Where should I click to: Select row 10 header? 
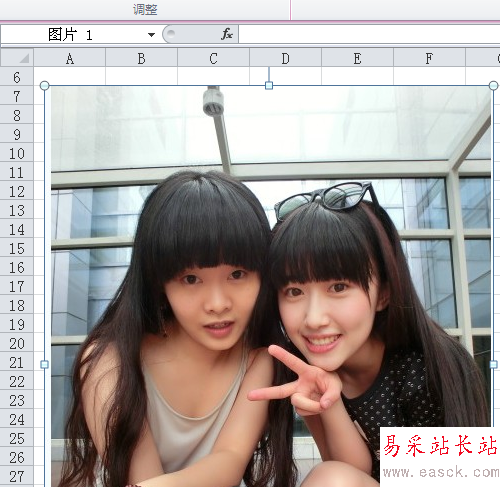[17, 153]
